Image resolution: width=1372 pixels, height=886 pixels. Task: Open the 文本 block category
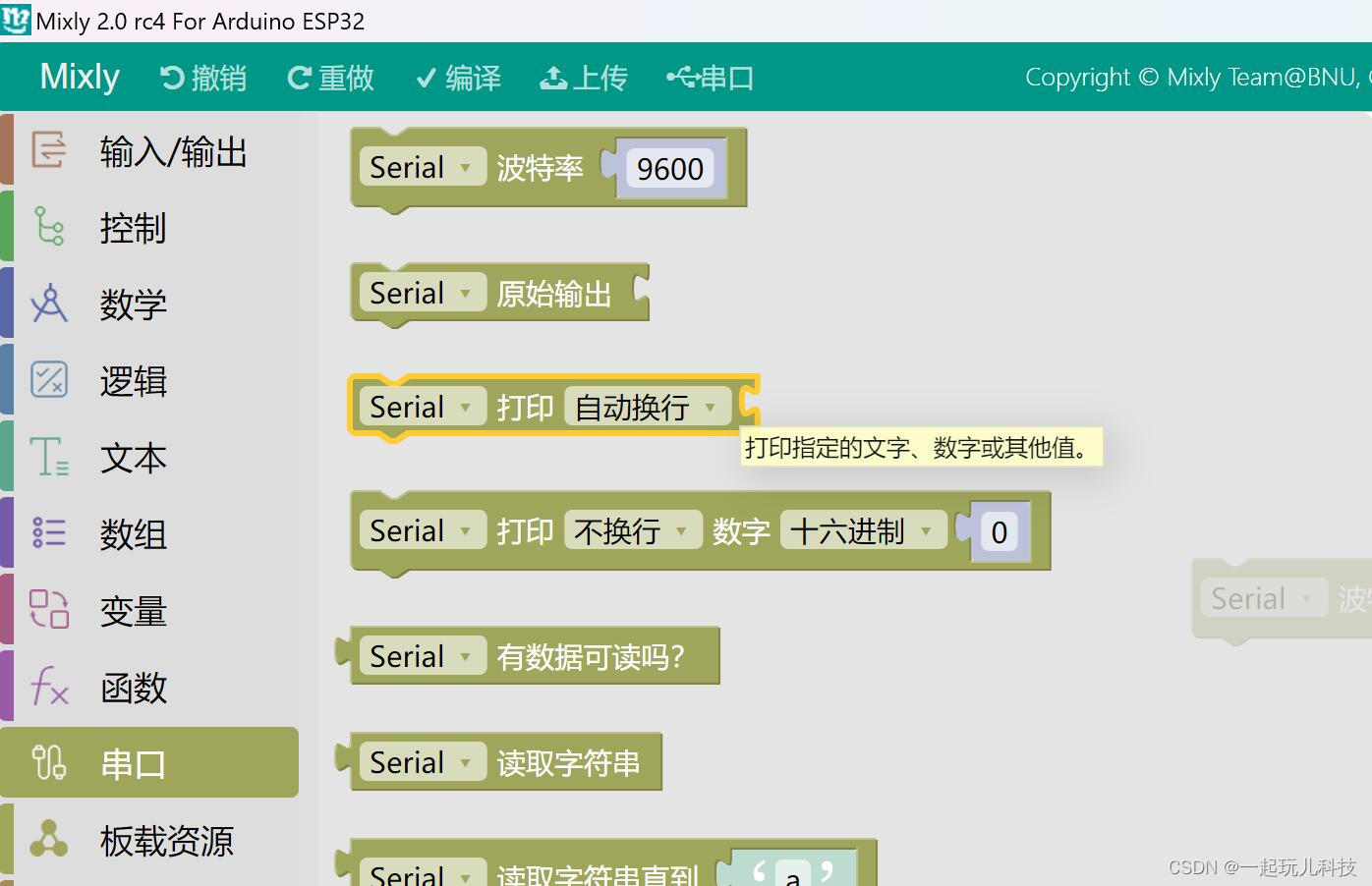149,457
